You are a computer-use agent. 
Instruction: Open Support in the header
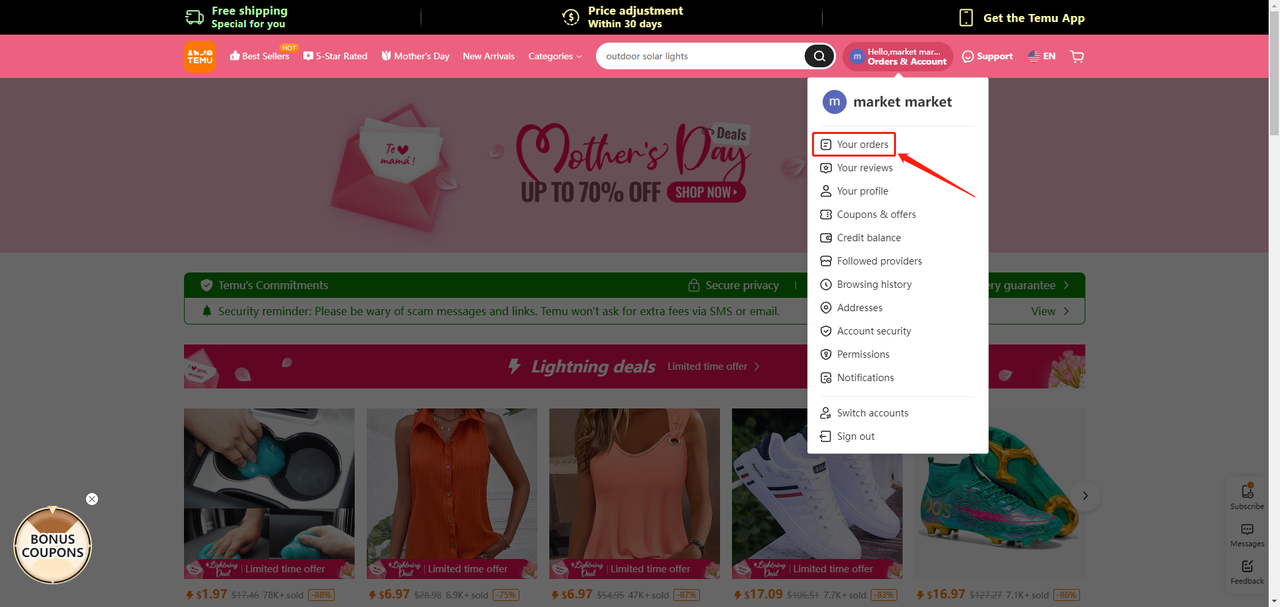987,56
